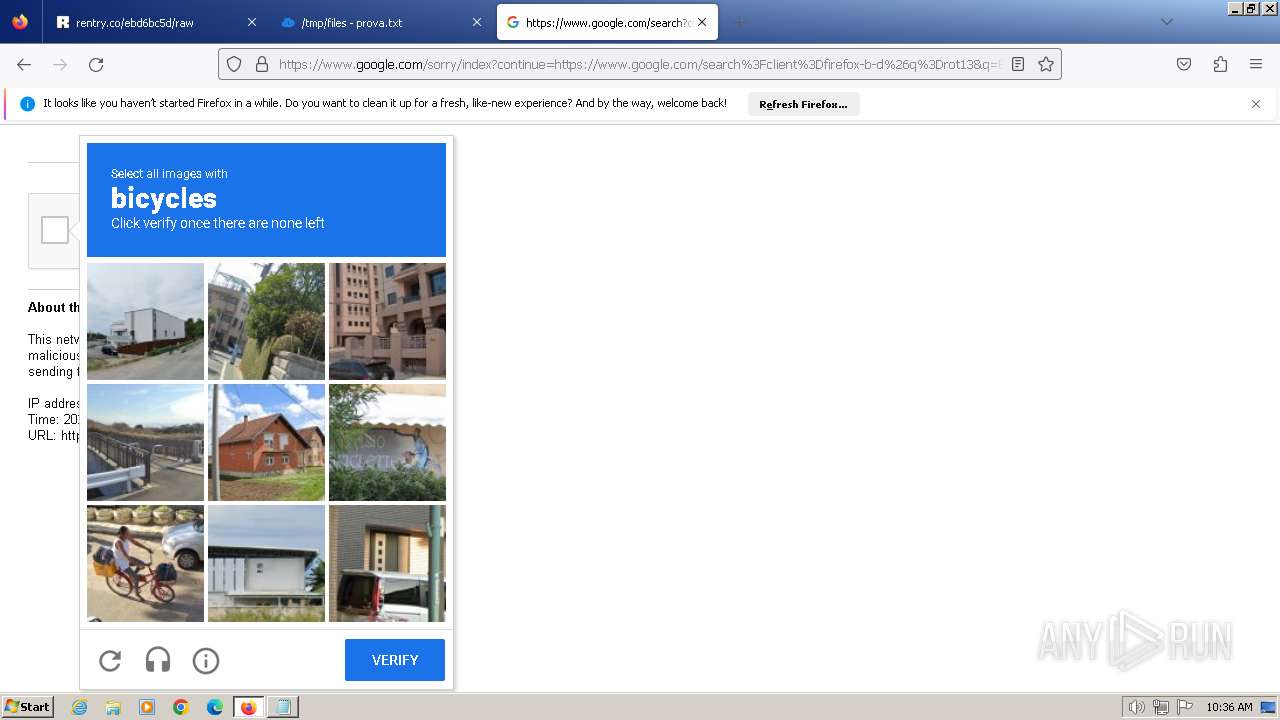
Task: Select the person riding red bicycle tile
Action: point(145,563)
